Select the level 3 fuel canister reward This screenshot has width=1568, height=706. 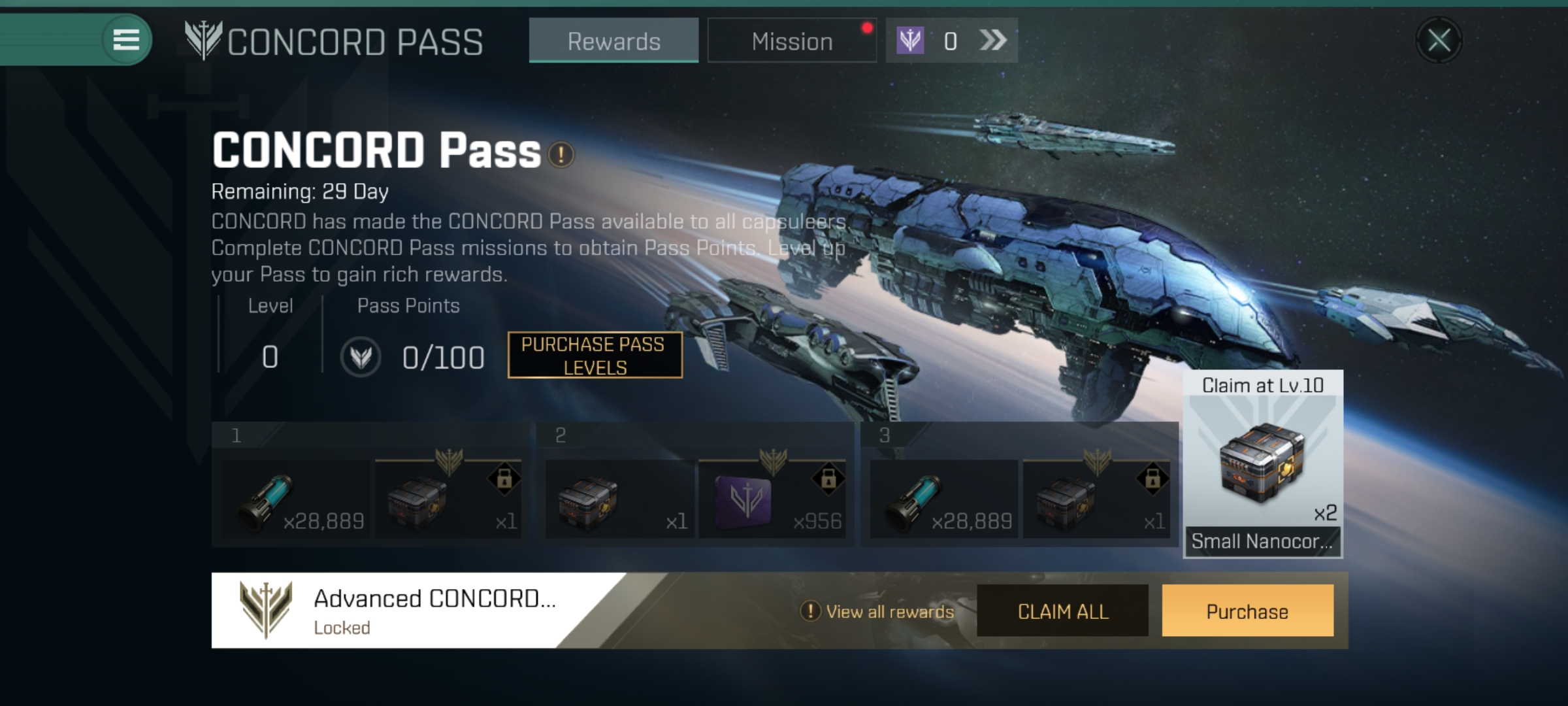pos(944,499)
